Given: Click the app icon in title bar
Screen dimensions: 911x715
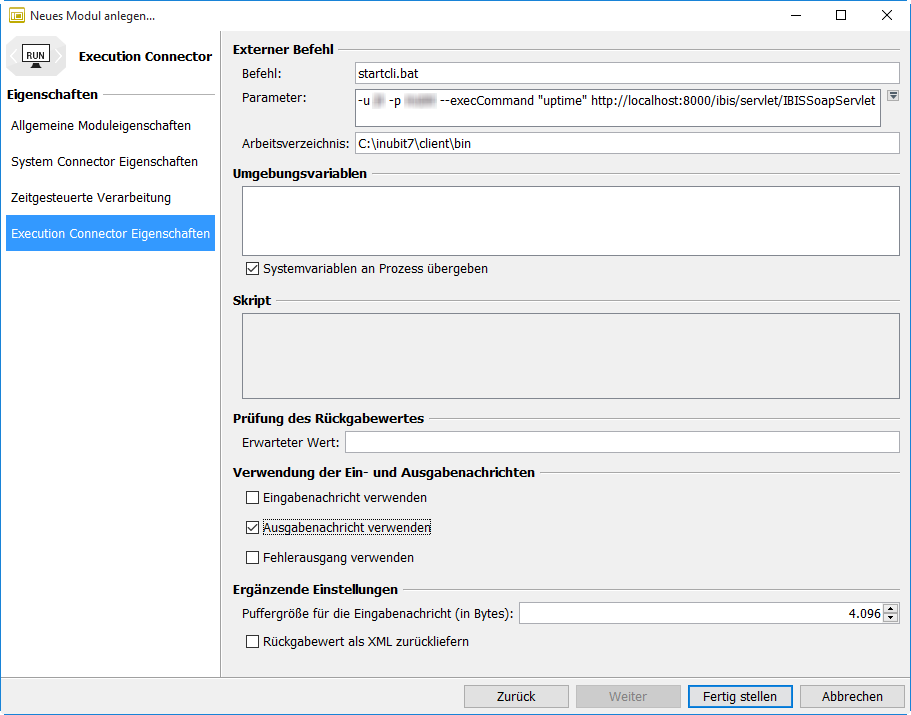Looking at the screenshot, I should pos(17,16).
